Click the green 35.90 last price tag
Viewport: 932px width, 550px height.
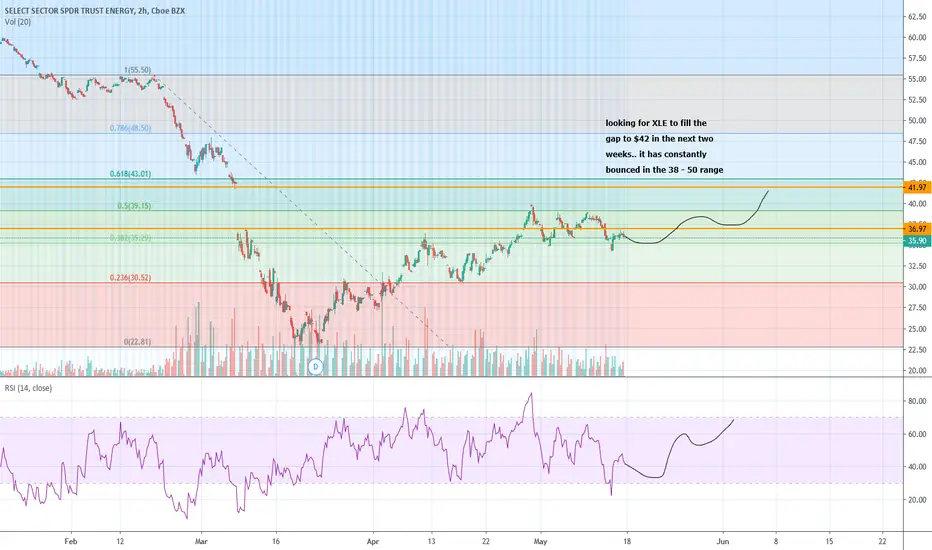click(917, 241)
